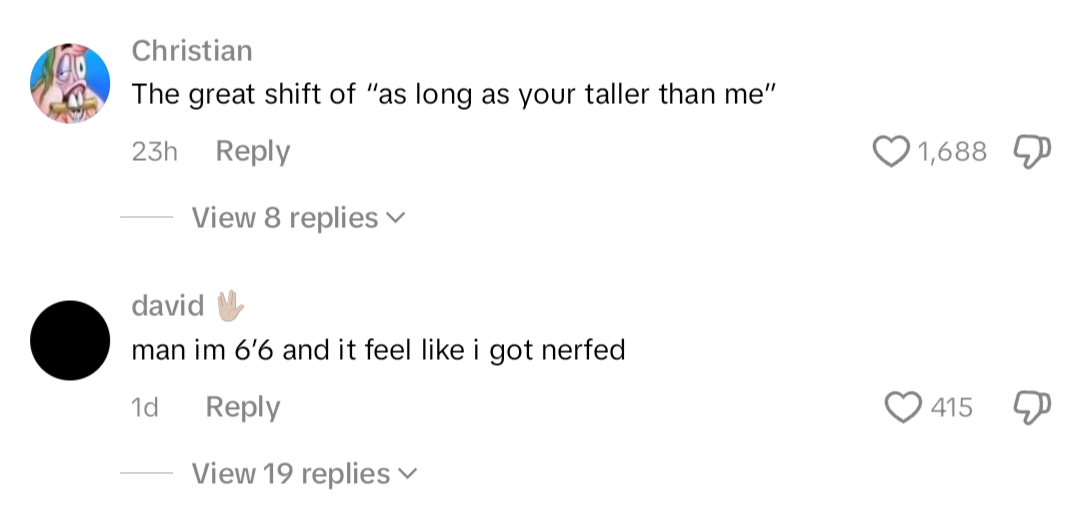View 19 replies under david's comment
This screenshot has width=1080, height=514.
[x=290, y=474]
